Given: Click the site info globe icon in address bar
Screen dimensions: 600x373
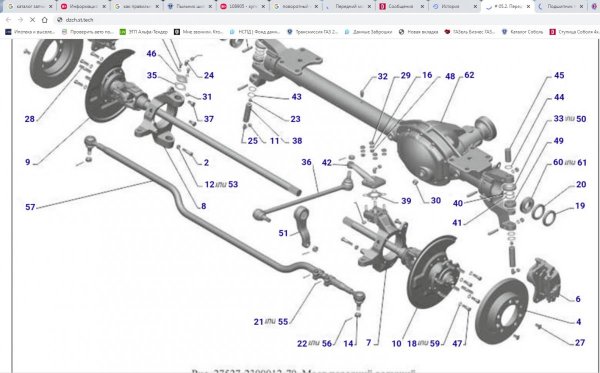Looking at the screenshot, I should point(59,20).
